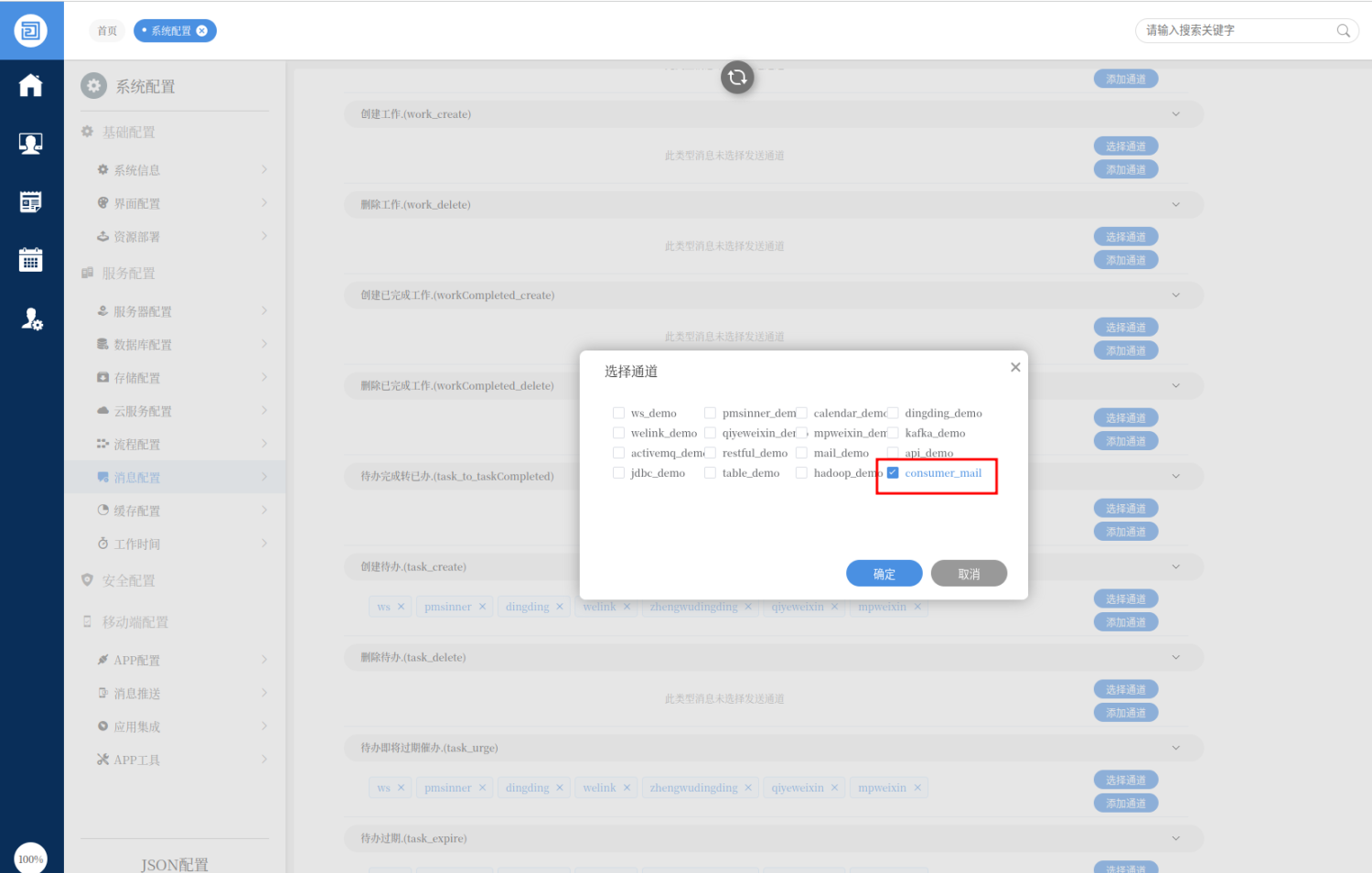Viewport: 1372px width, 873px height.
Task: Confirm selection with 确定 button
Action: click(884, 574)
